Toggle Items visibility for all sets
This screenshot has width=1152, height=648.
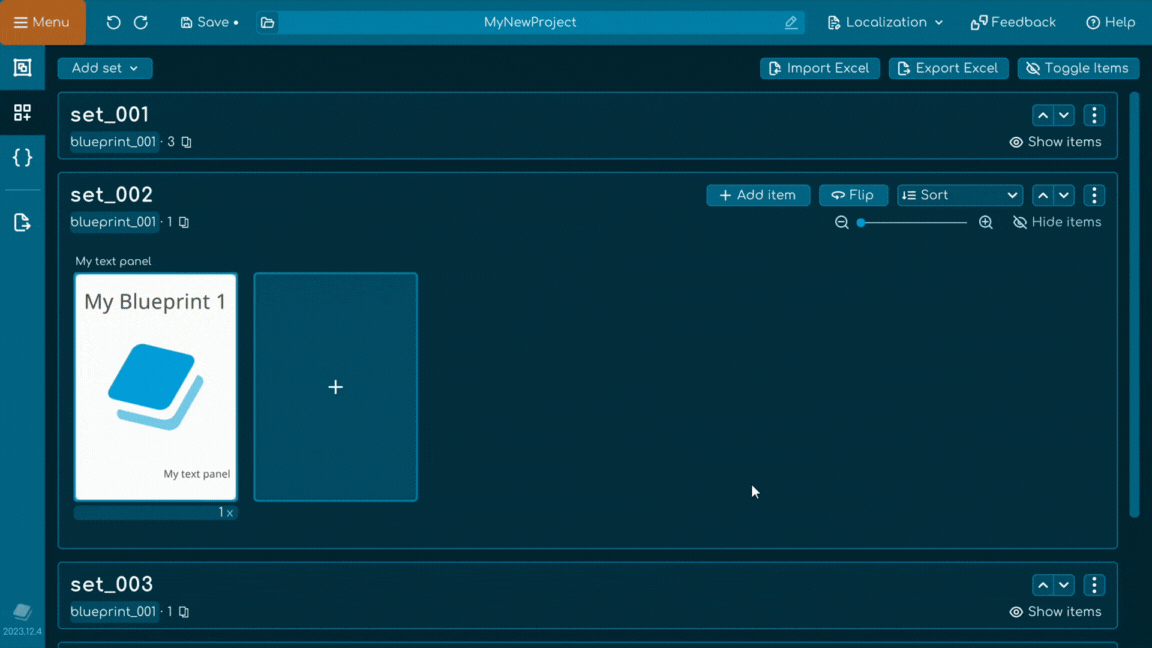click(1078, 68)
